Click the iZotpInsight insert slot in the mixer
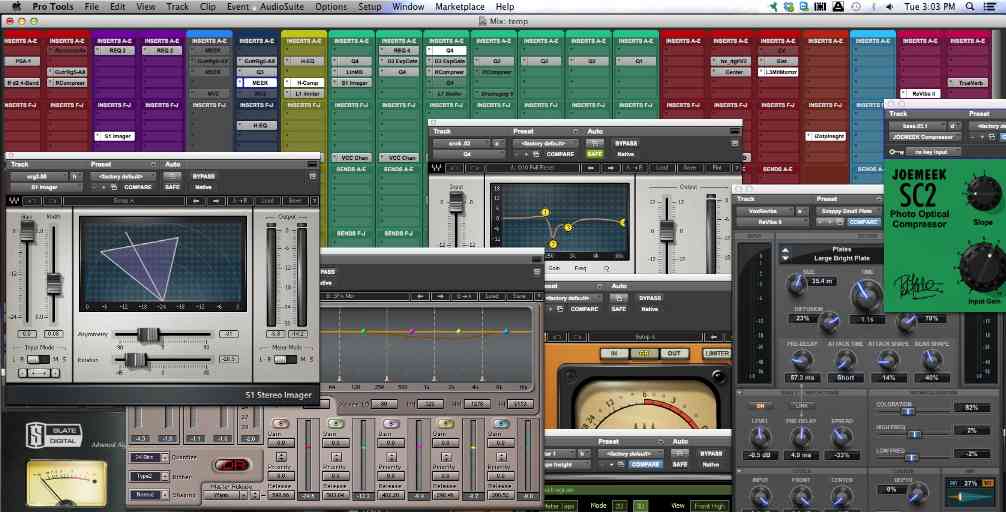Screen dimensions: 1006x512 pyautogui.click(x=826, y=136)
